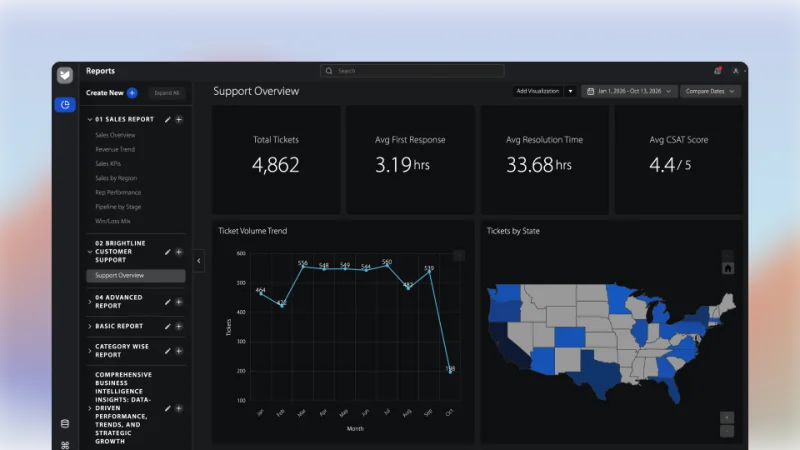This screenshot has height=450, width=800.
Task: Add item to 01 Sales Report
Action: (x=179, y=119)
